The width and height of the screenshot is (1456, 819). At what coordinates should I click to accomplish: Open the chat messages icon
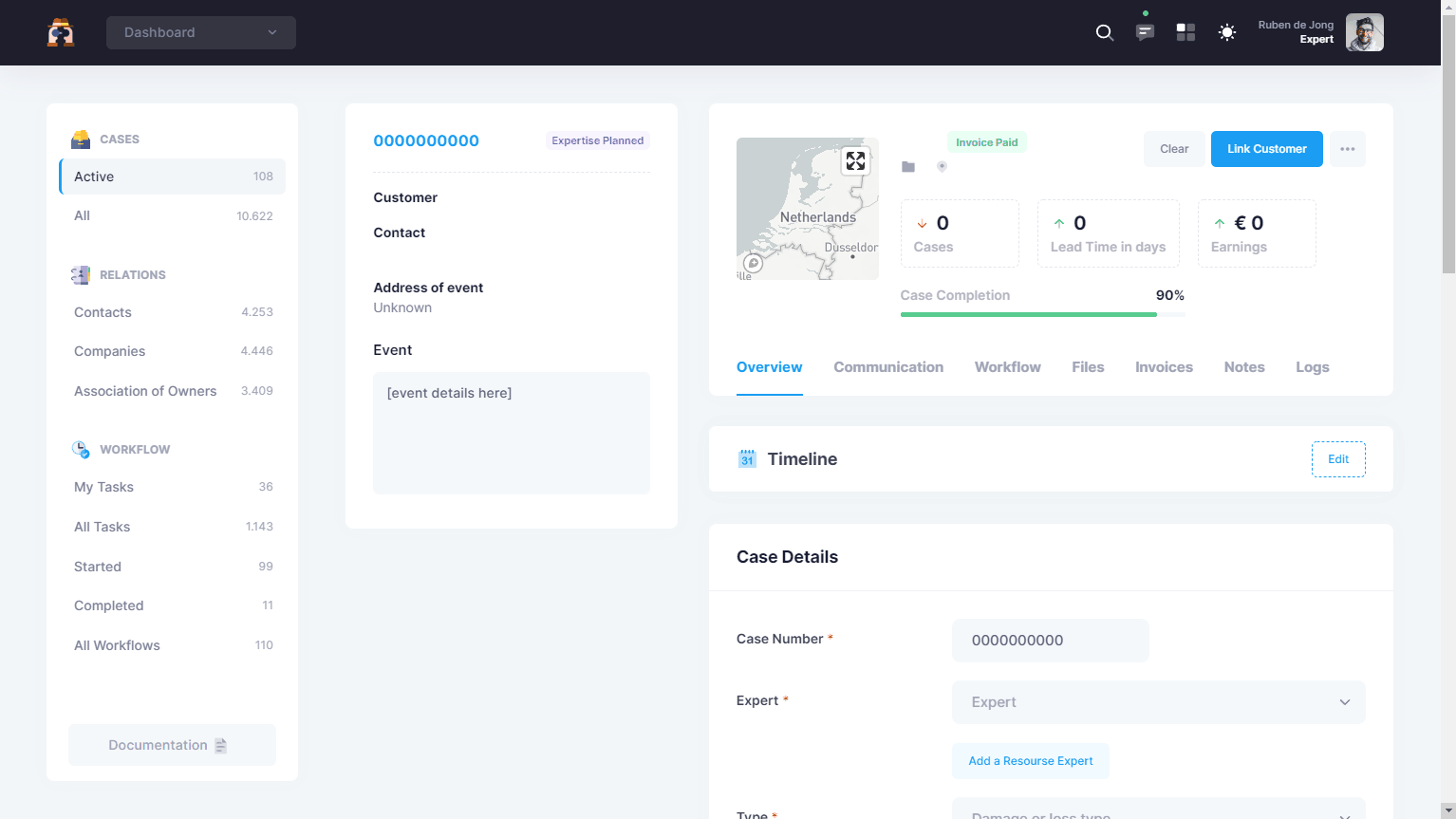pyautogui.click(x=1145, y=32)
